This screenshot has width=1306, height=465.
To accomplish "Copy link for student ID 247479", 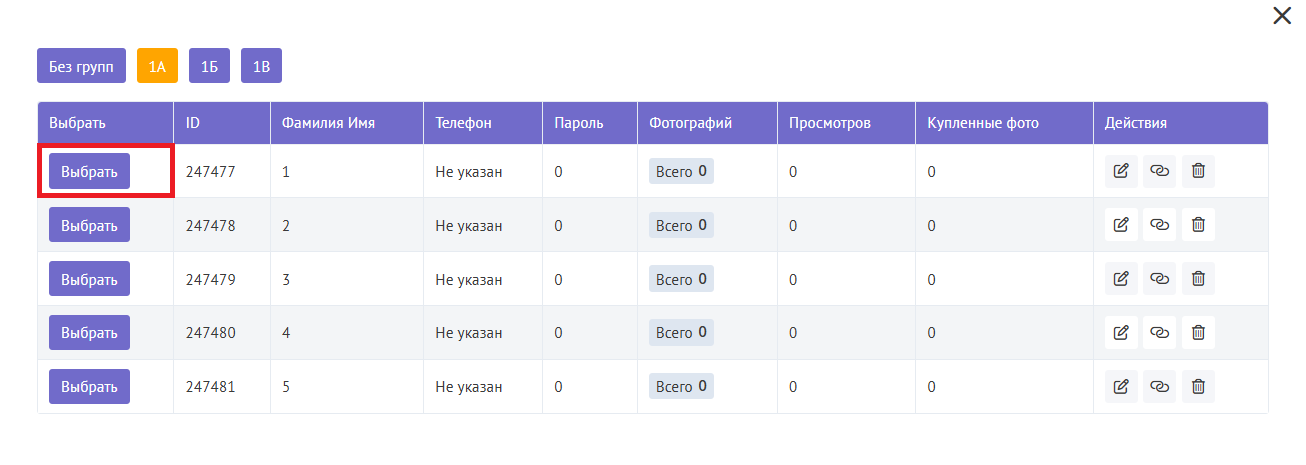I will (x=1160, y=279).
